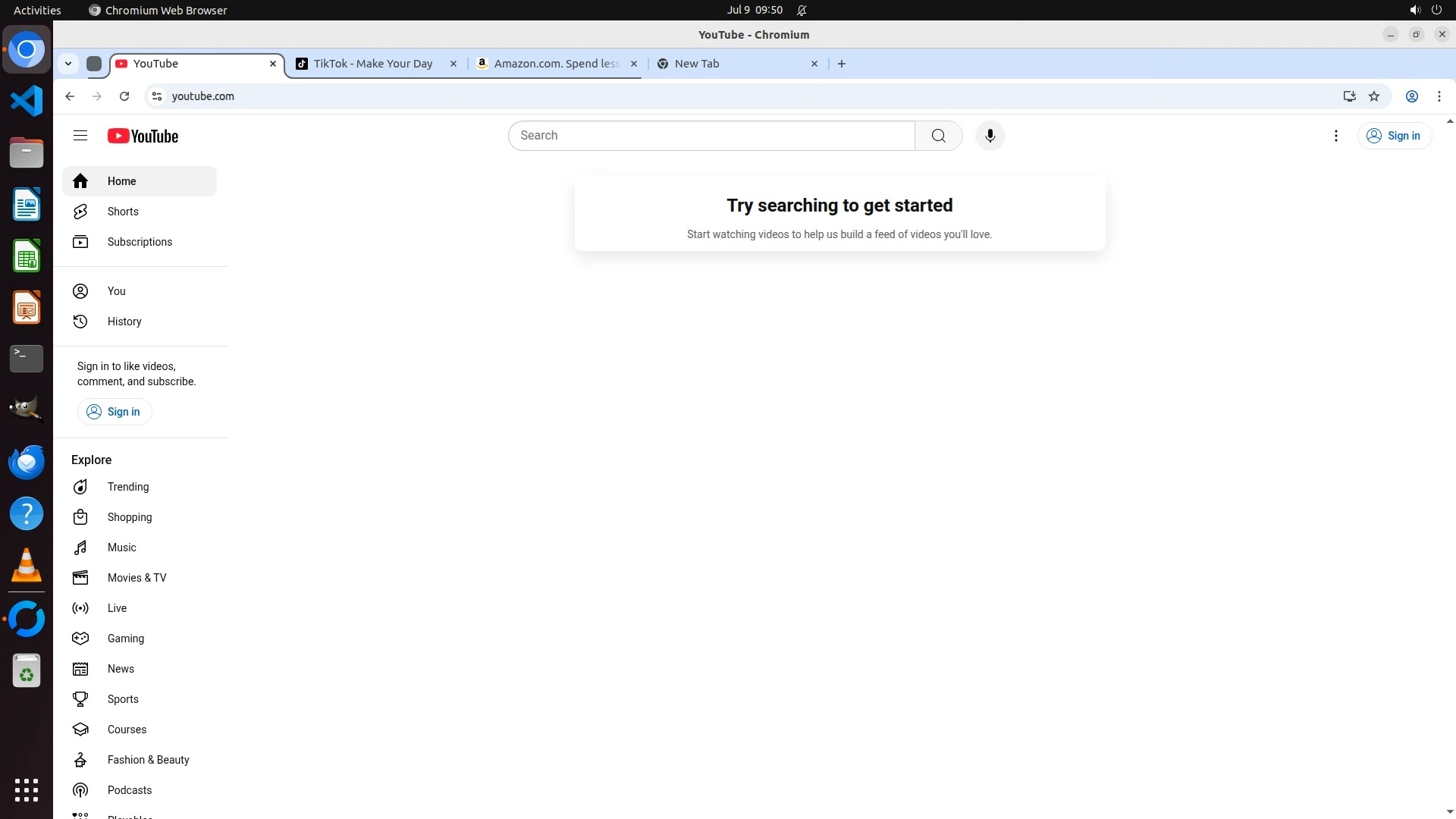The image size is (1456, 819).
Task: Open the Shorts section in sidebar
Action: [123, 212]
